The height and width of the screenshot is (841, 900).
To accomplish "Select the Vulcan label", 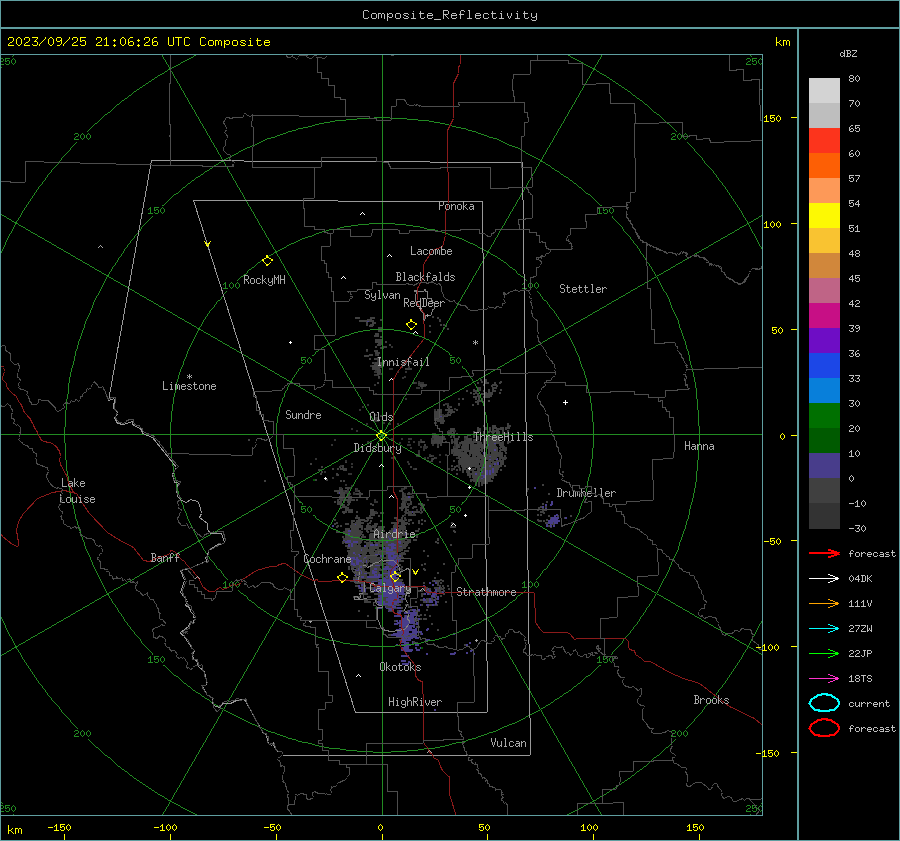I will click(x=508, y=743).
